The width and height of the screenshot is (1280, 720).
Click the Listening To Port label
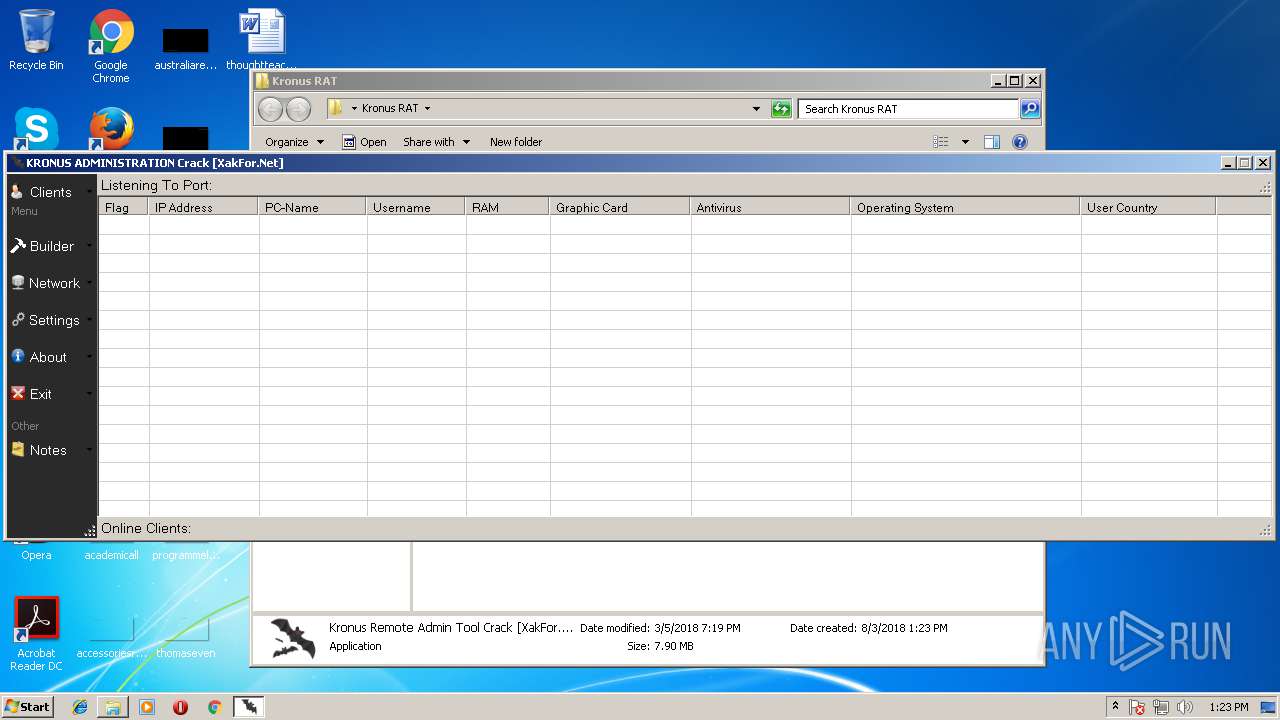tap(156, 185)
